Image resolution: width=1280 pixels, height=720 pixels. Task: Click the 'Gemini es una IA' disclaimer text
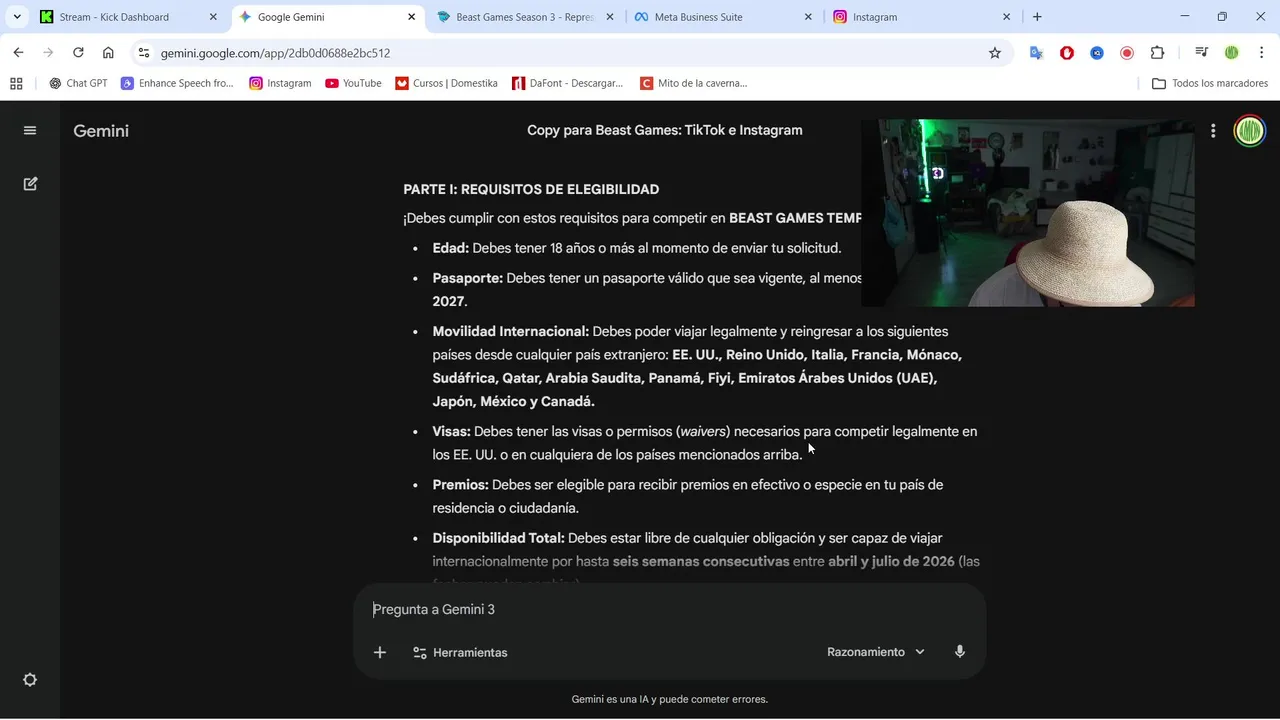[669, 699]
